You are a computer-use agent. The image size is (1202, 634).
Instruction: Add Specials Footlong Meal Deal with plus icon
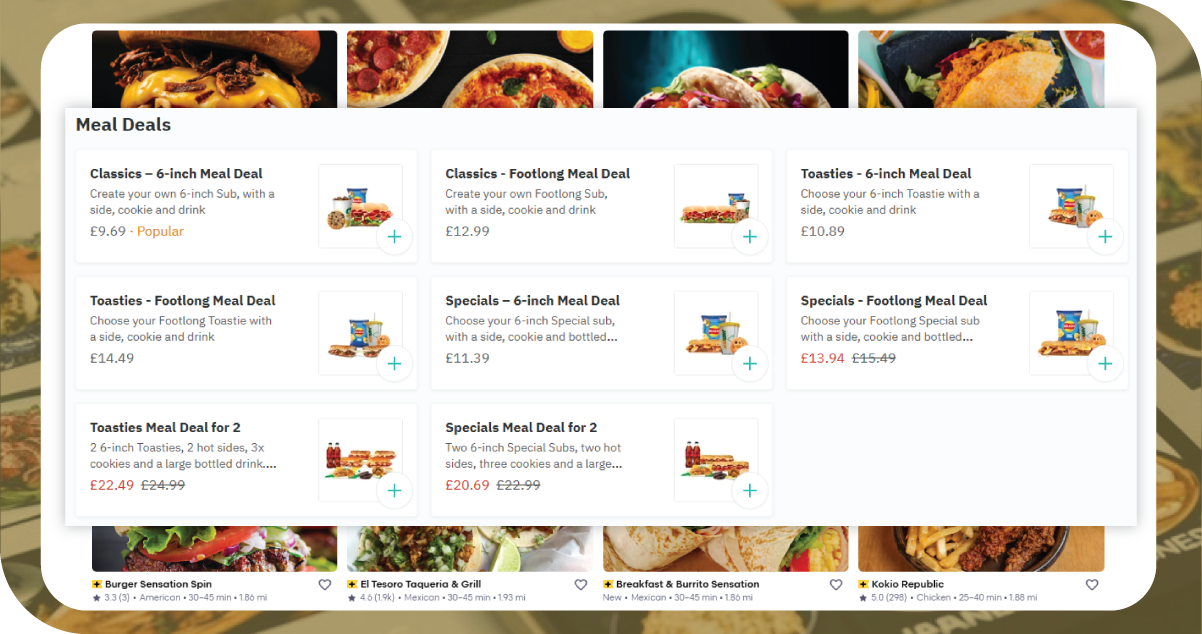tap(1105, 364)
